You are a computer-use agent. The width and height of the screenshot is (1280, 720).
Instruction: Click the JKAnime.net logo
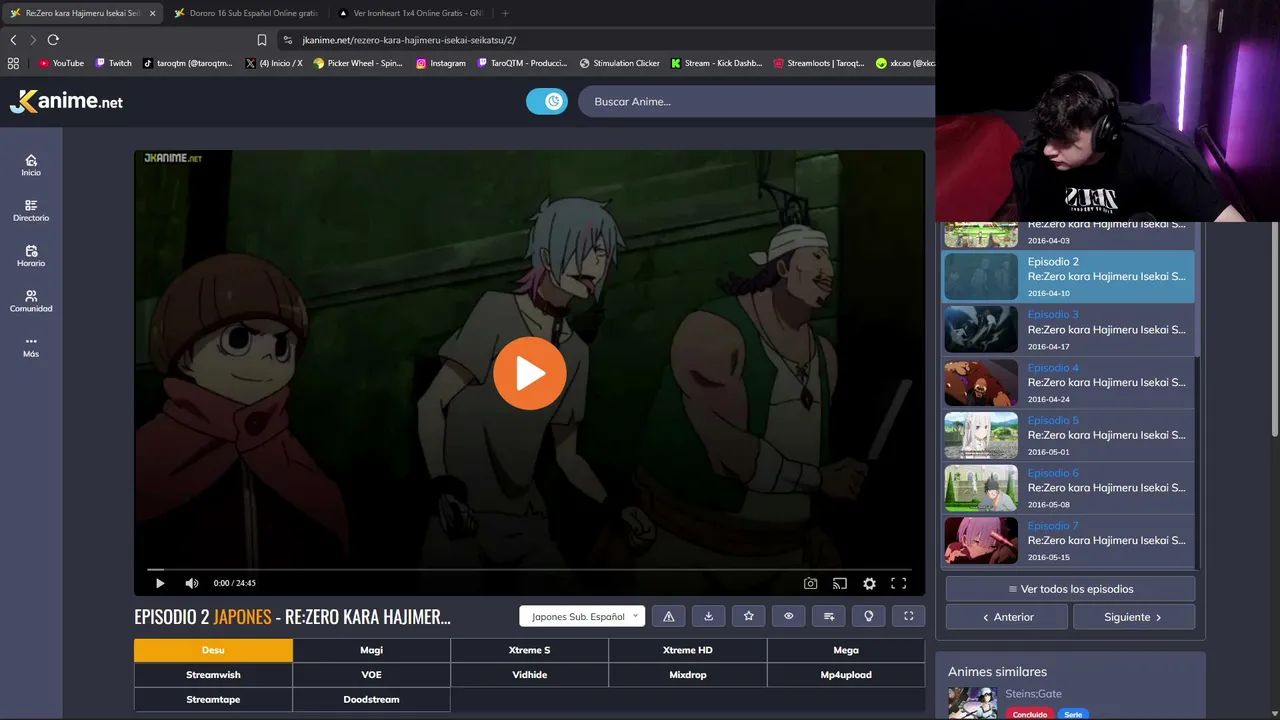pos(66,101)
